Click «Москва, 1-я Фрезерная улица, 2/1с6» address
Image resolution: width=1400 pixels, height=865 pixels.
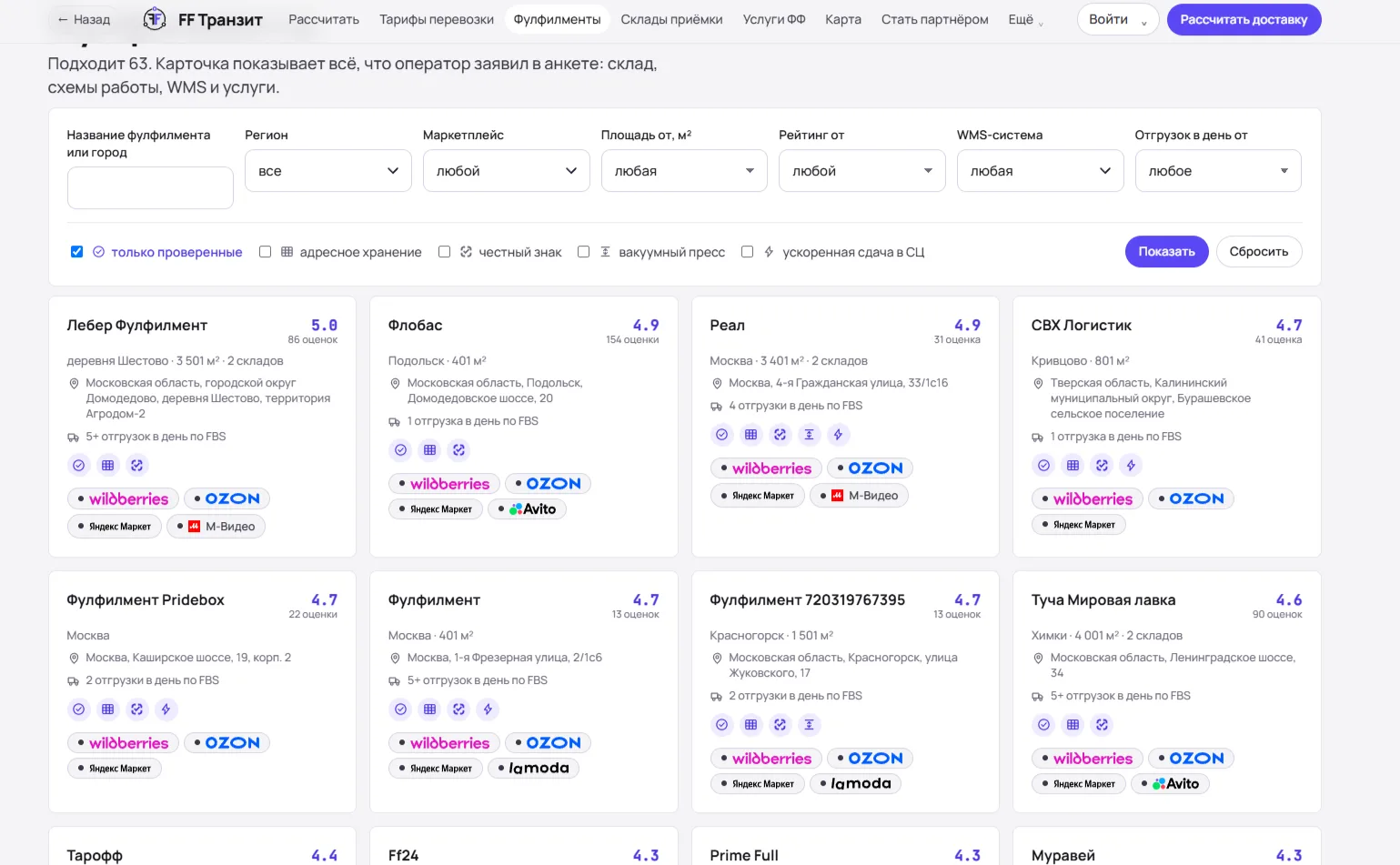pyautogui.click(x=505, y=658)
